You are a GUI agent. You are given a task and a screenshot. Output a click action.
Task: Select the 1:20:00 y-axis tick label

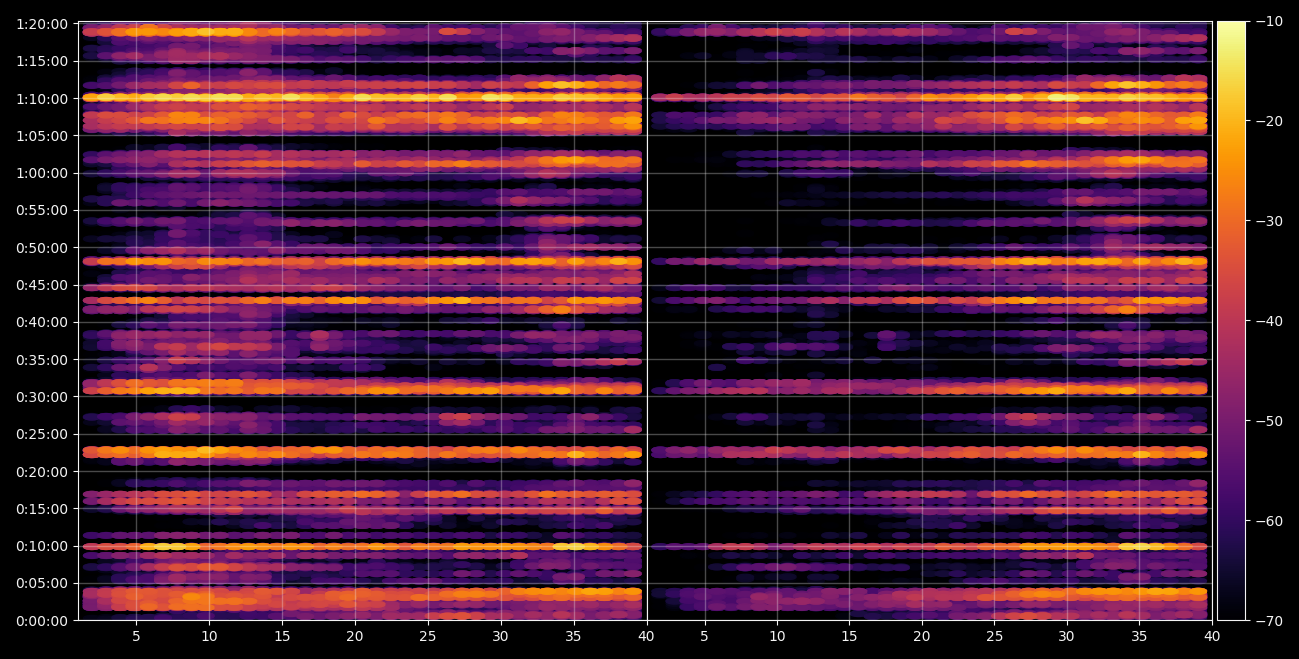[44, 24]
